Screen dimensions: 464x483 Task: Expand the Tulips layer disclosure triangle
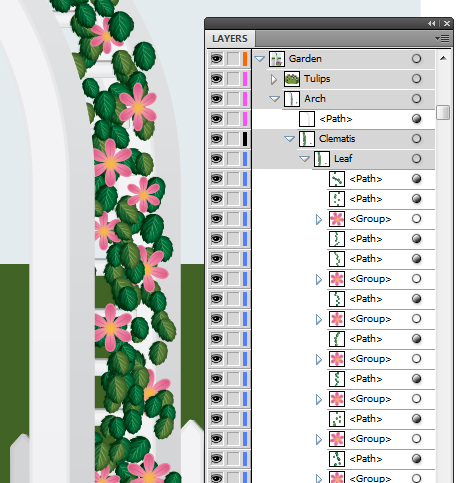[x=274, y=79]
